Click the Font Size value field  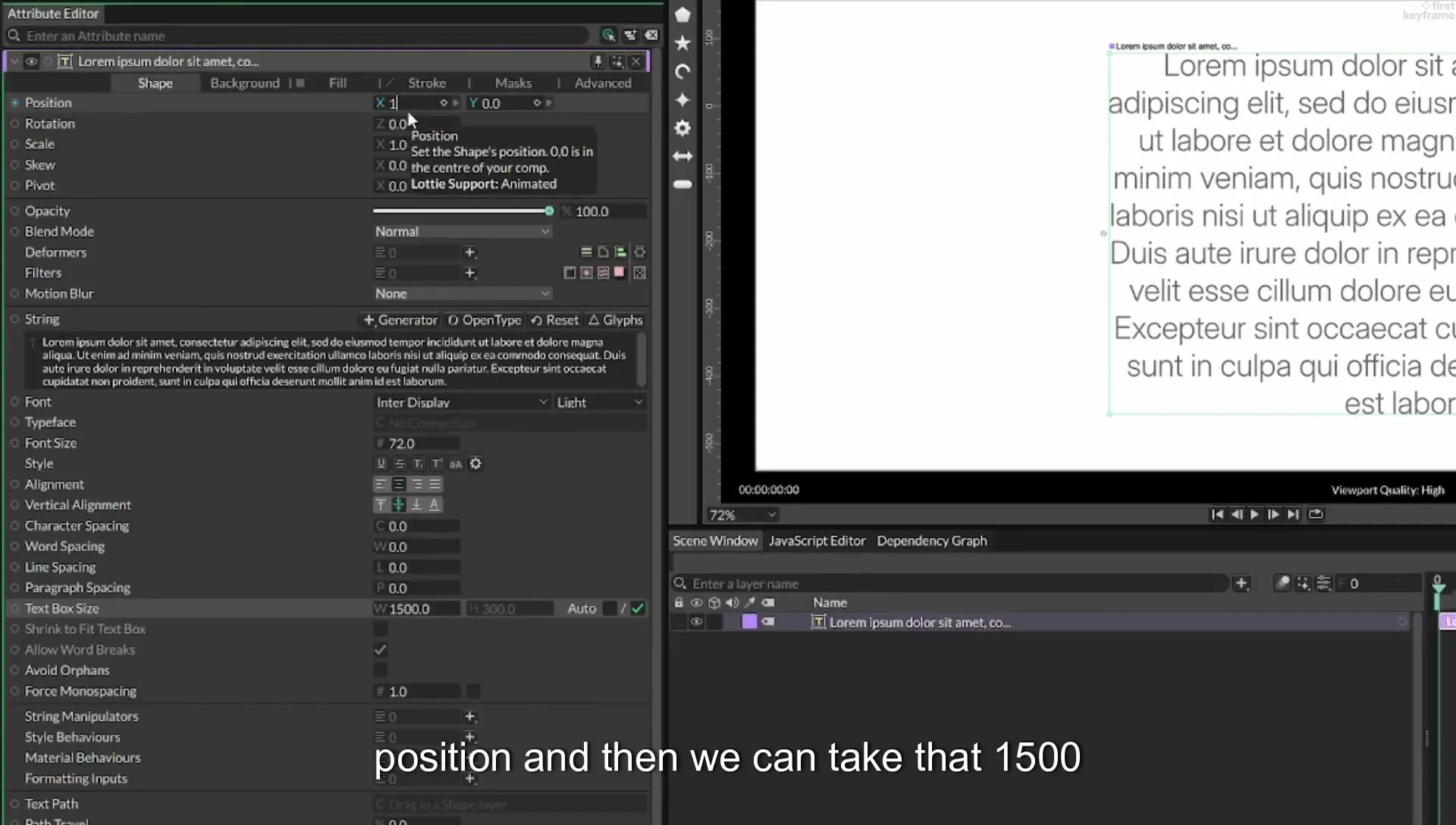pos(417,443)
